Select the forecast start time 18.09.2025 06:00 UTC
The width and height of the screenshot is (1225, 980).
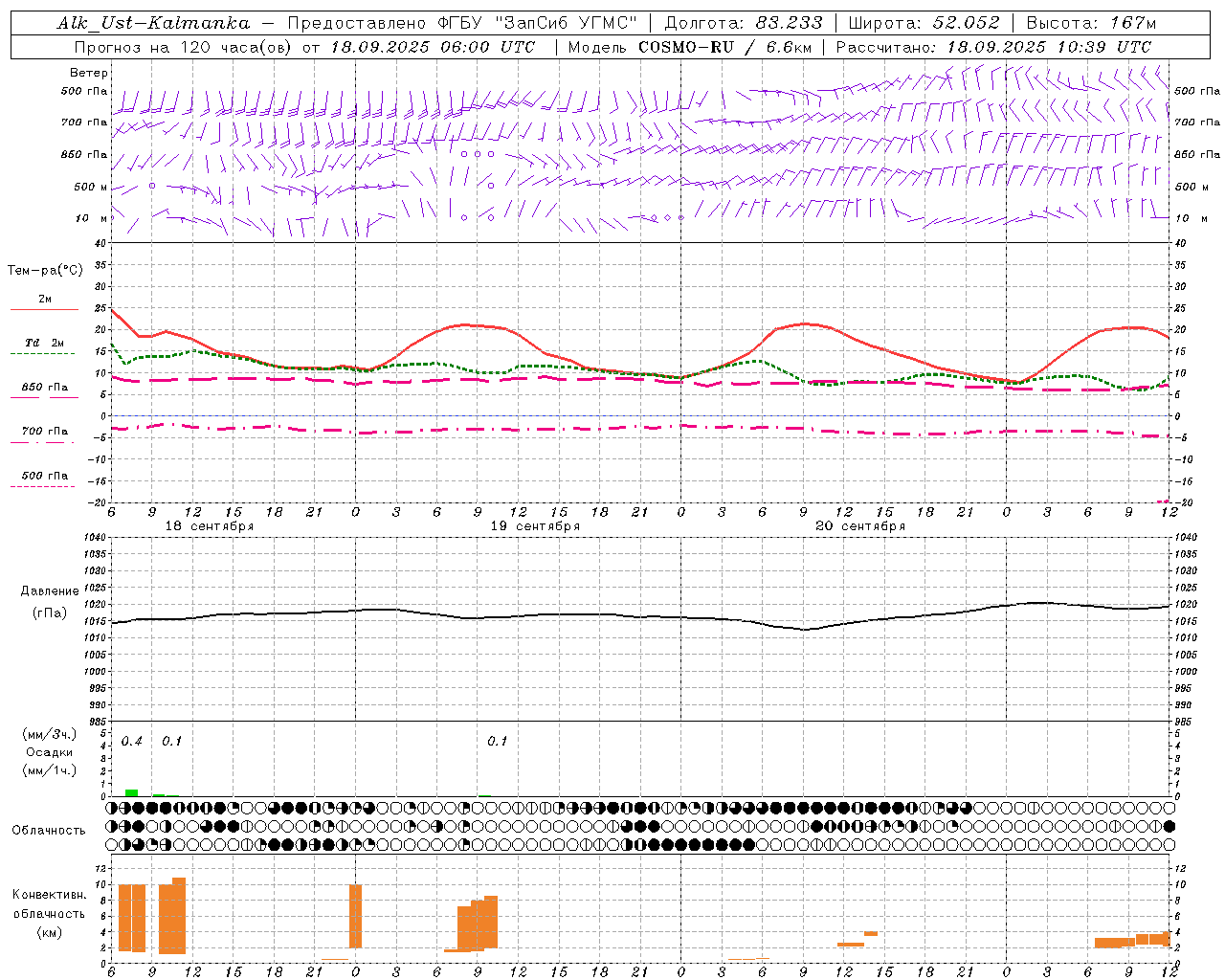(x=434, y=47)
